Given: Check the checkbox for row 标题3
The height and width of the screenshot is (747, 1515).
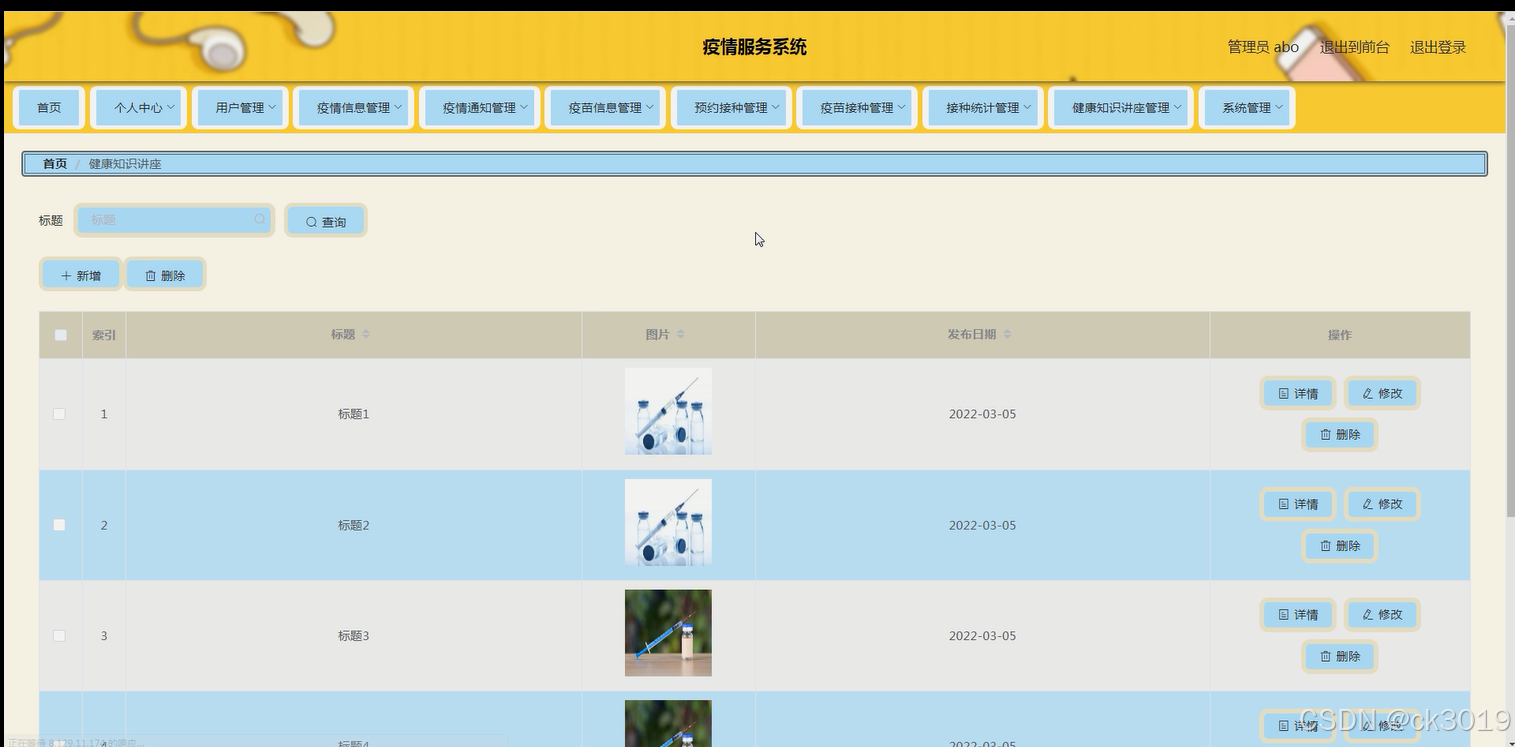Looking at the screenshot, I should point(59,636).
